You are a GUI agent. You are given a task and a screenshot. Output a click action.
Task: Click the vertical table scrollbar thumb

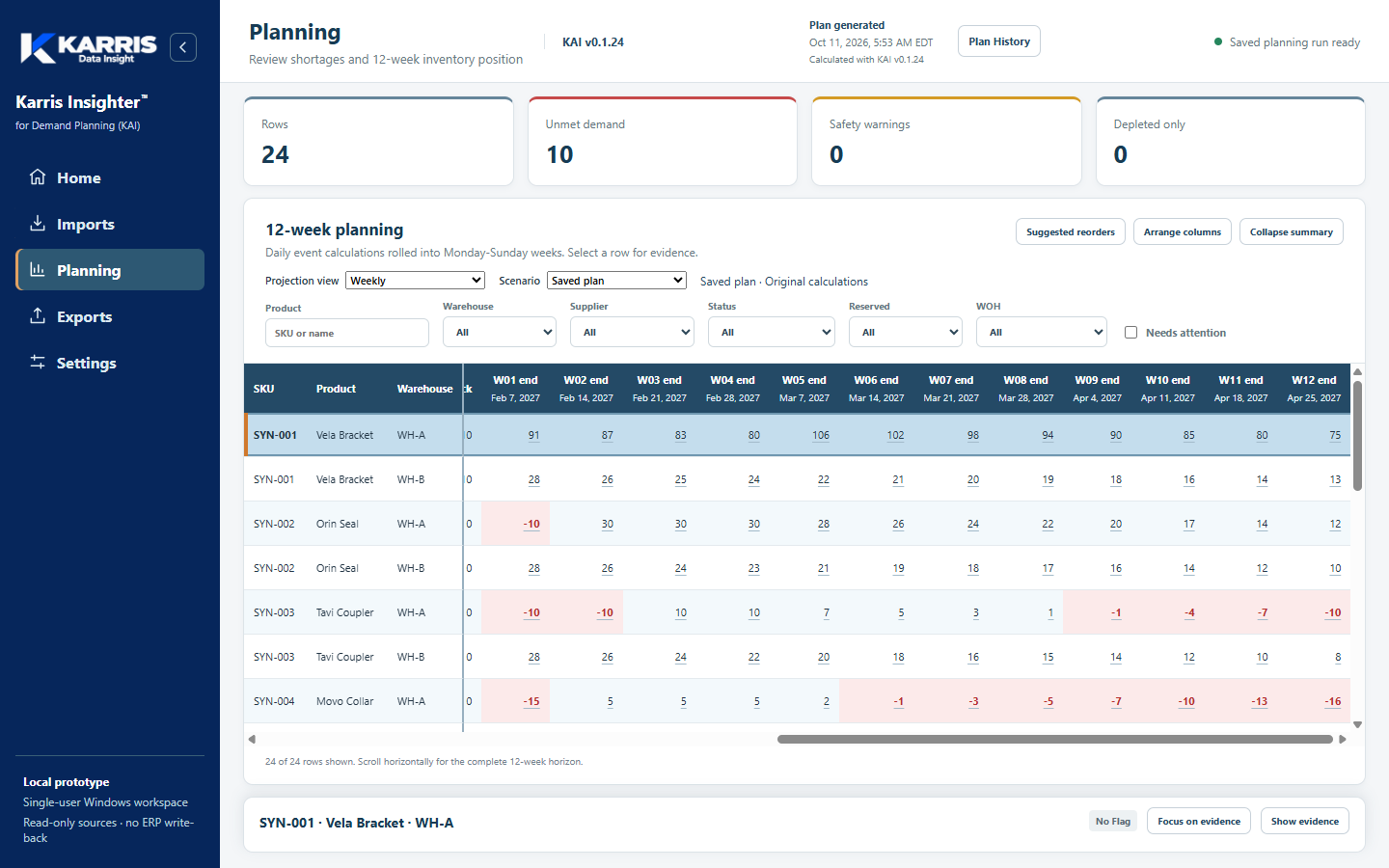tap(1357, 436)
